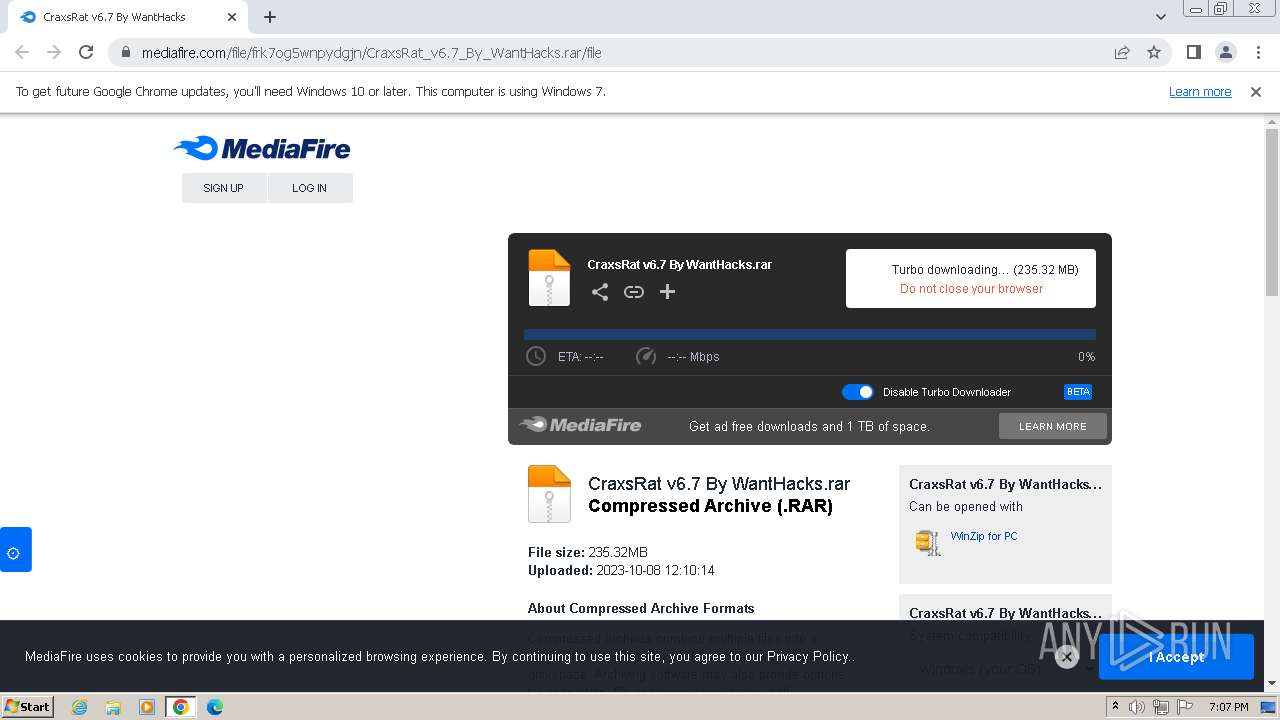Go back with the browser back arrow
This screenshot has width=1280, height=720.
coord(22,52)
